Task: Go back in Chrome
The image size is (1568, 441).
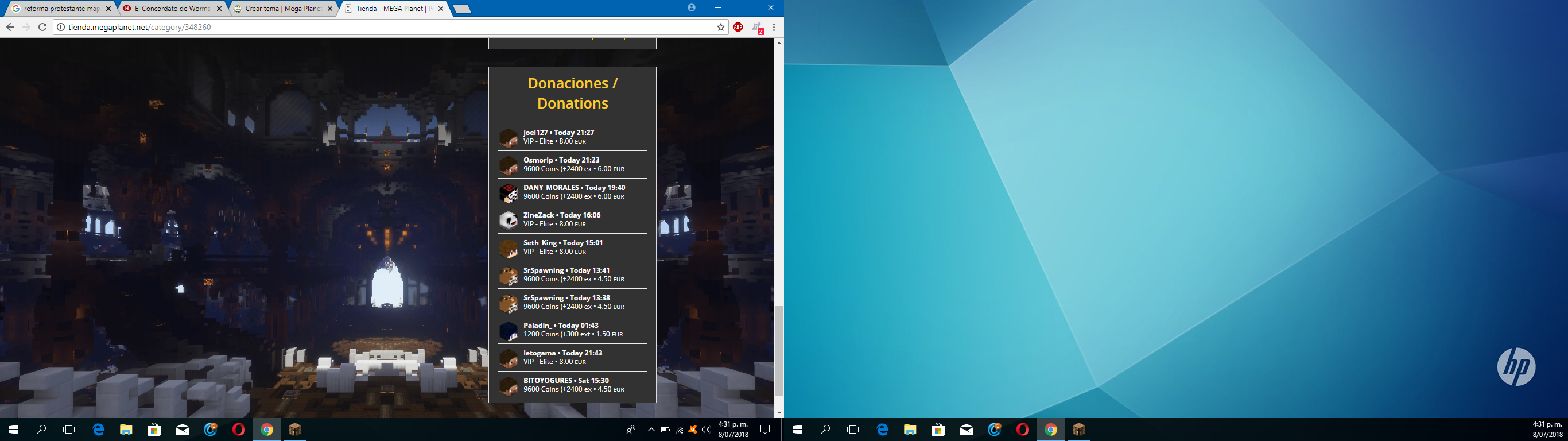Action: (10, 27)
